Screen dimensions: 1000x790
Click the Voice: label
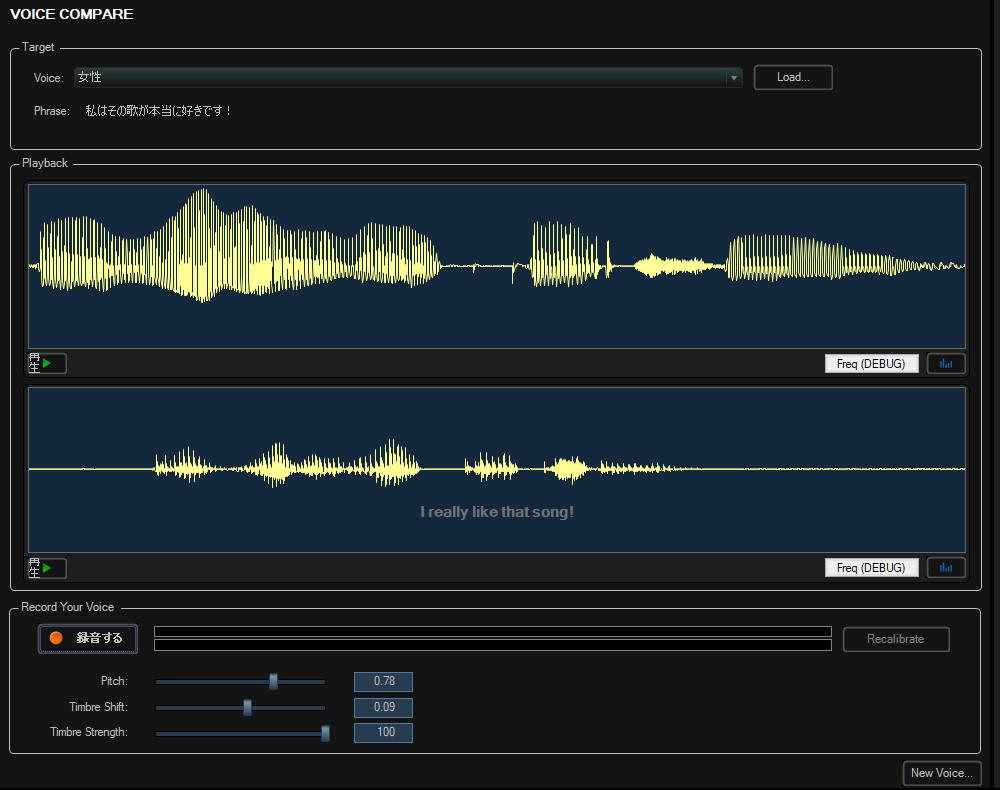coord(48,78)
